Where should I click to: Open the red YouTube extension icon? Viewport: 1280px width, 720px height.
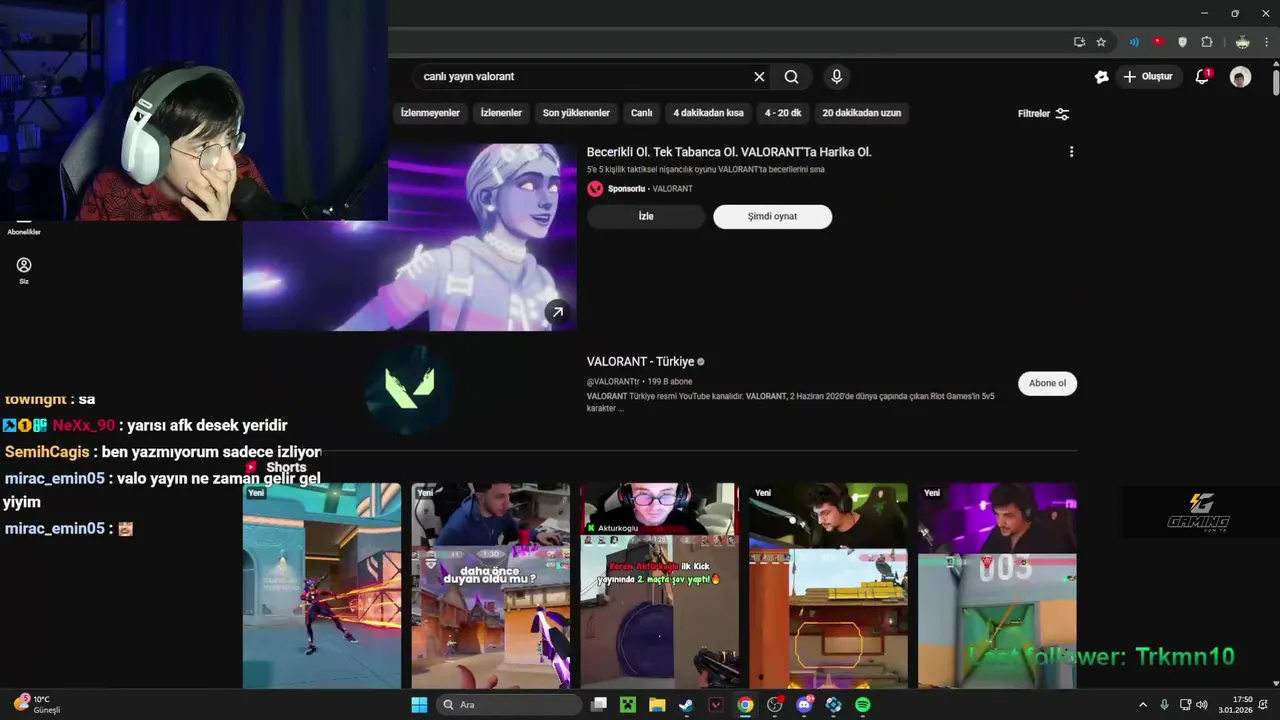1158,42
